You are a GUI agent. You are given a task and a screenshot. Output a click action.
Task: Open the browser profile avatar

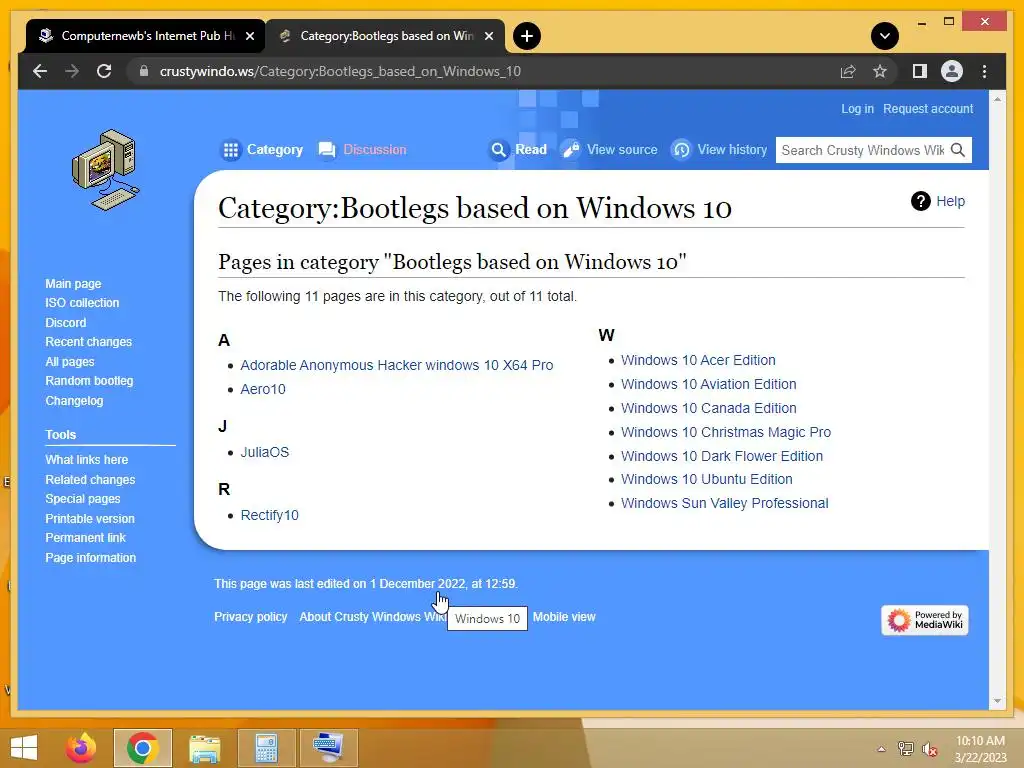[952, 71]
